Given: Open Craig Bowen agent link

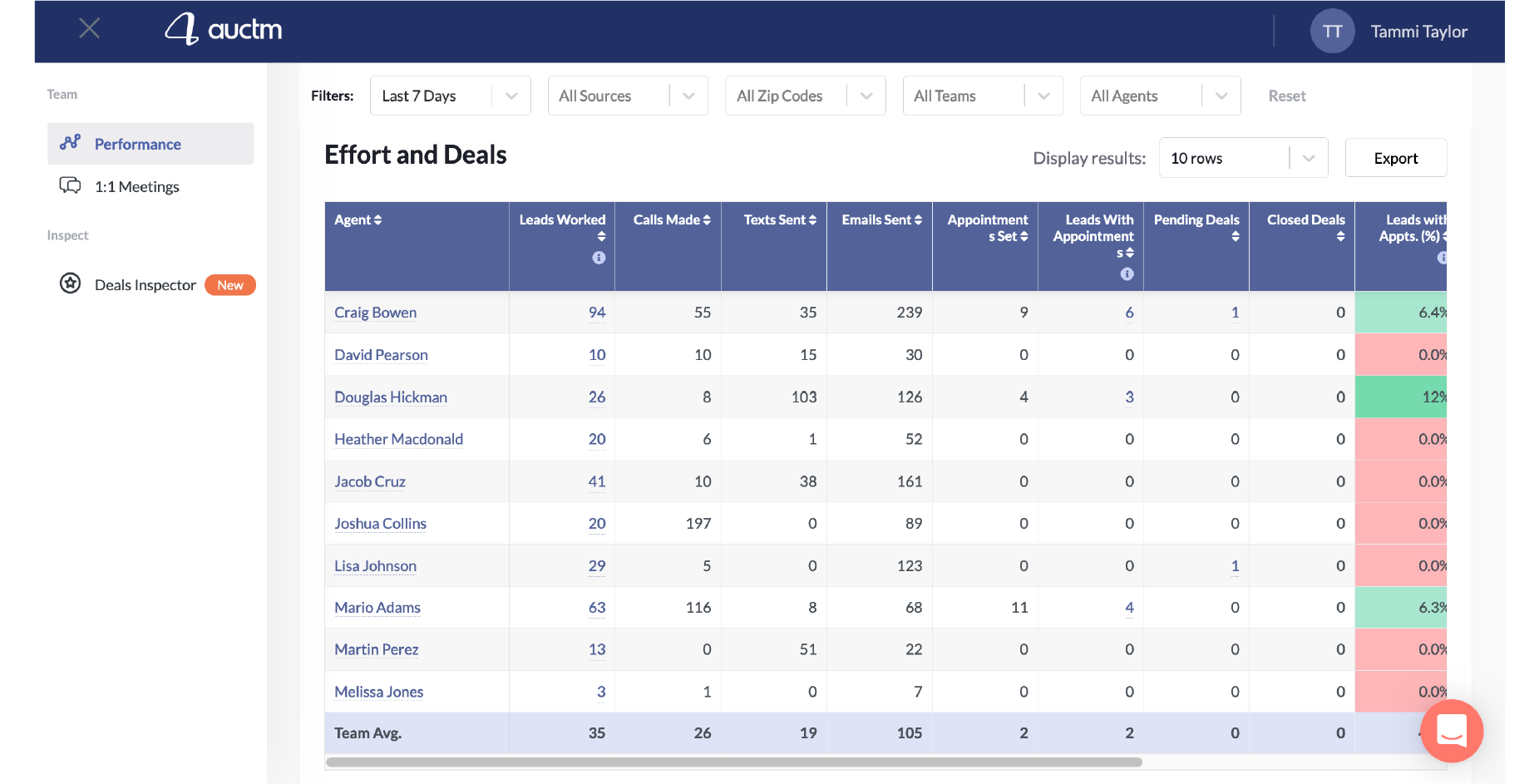Looking at the screenshot, I should [x=375, y=313].
